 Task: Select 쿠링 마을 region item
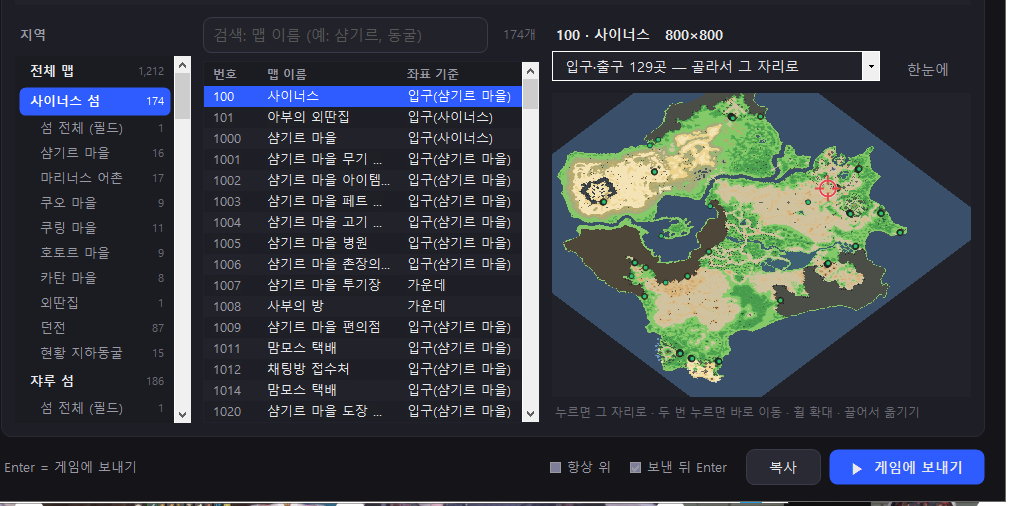(x=96, y=228)
